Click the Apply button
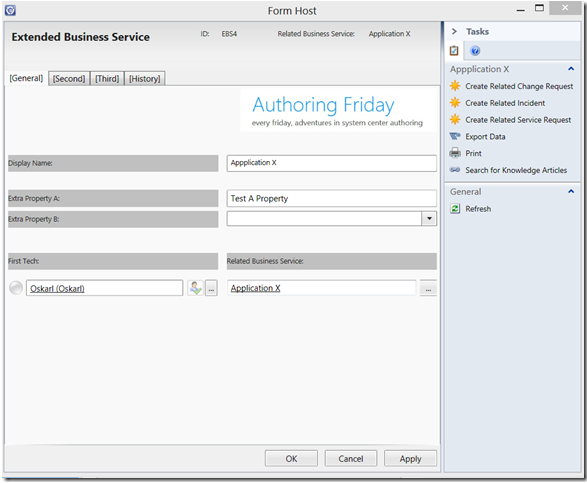The width and height of the screenshot is (587, 483). (410, 459)
